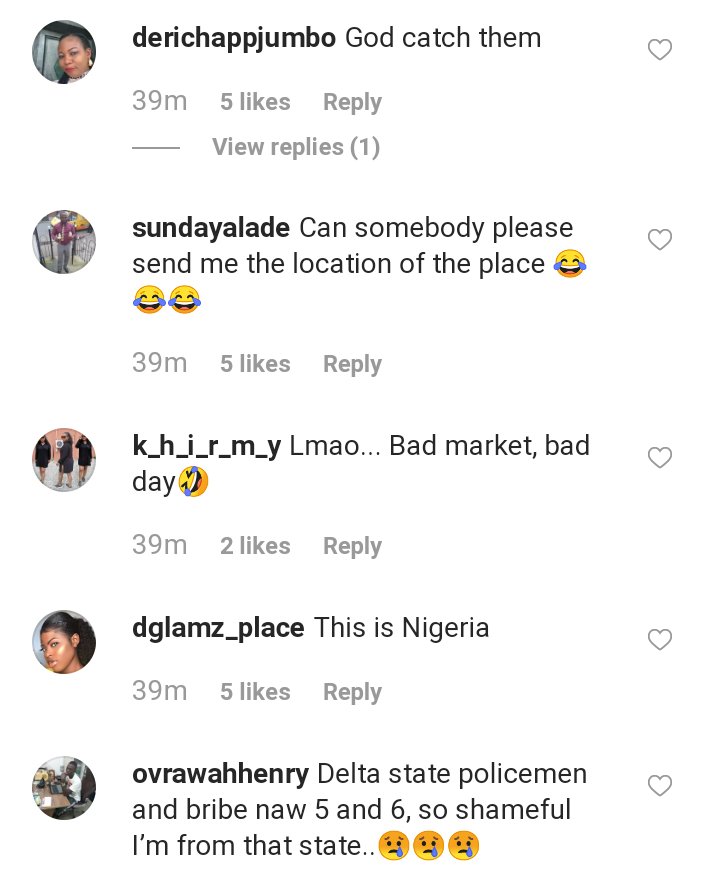Like ovrawahhenry's comment with heart icon

pos(660,786)
